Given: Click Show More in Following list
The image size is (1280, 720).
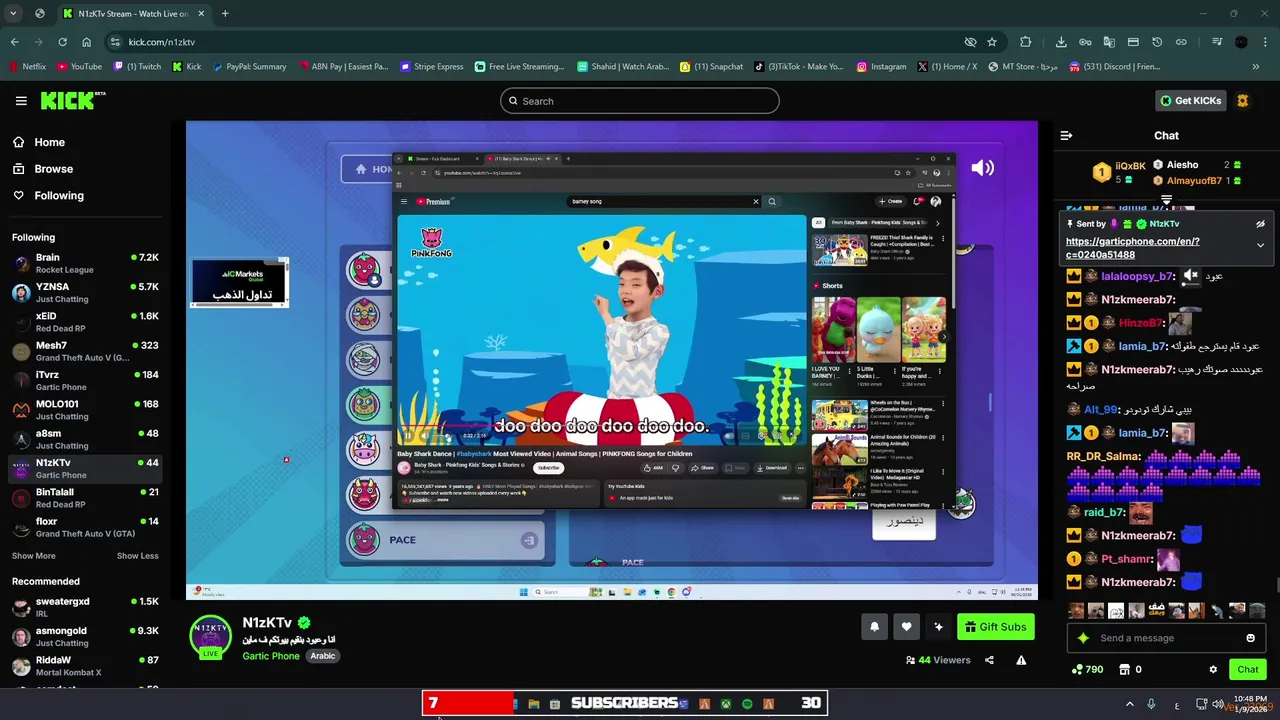Looking at the screenshot, I should tap(34, 556).
